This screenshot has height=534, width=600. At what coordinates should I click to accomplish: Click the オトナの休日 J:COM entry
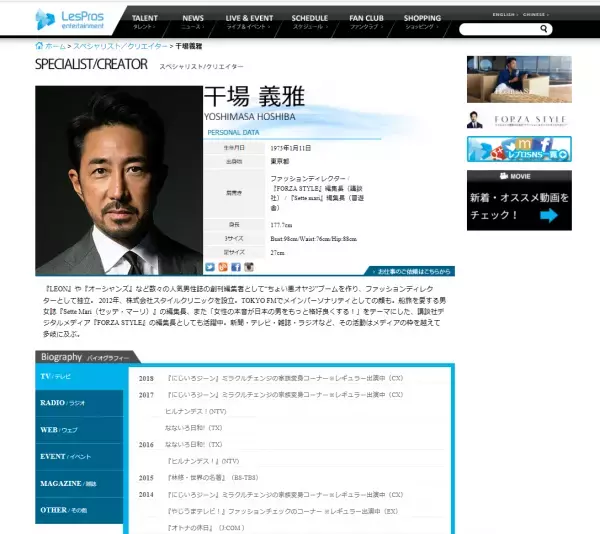(205, 528)
